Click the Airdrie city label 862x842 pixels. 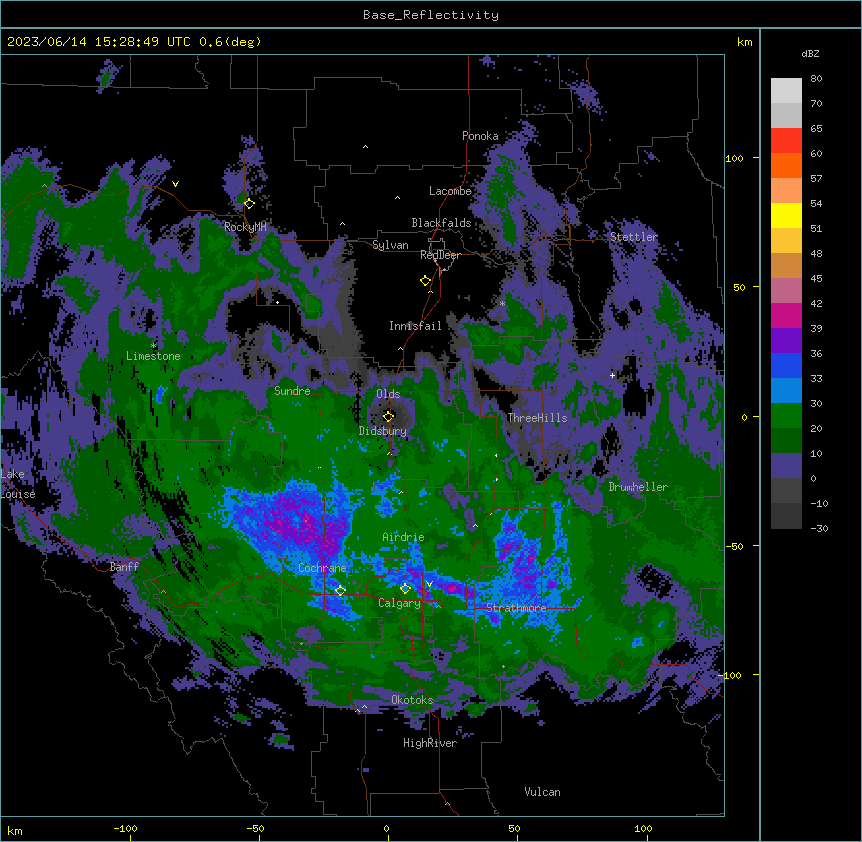click(x=404, y=537)
